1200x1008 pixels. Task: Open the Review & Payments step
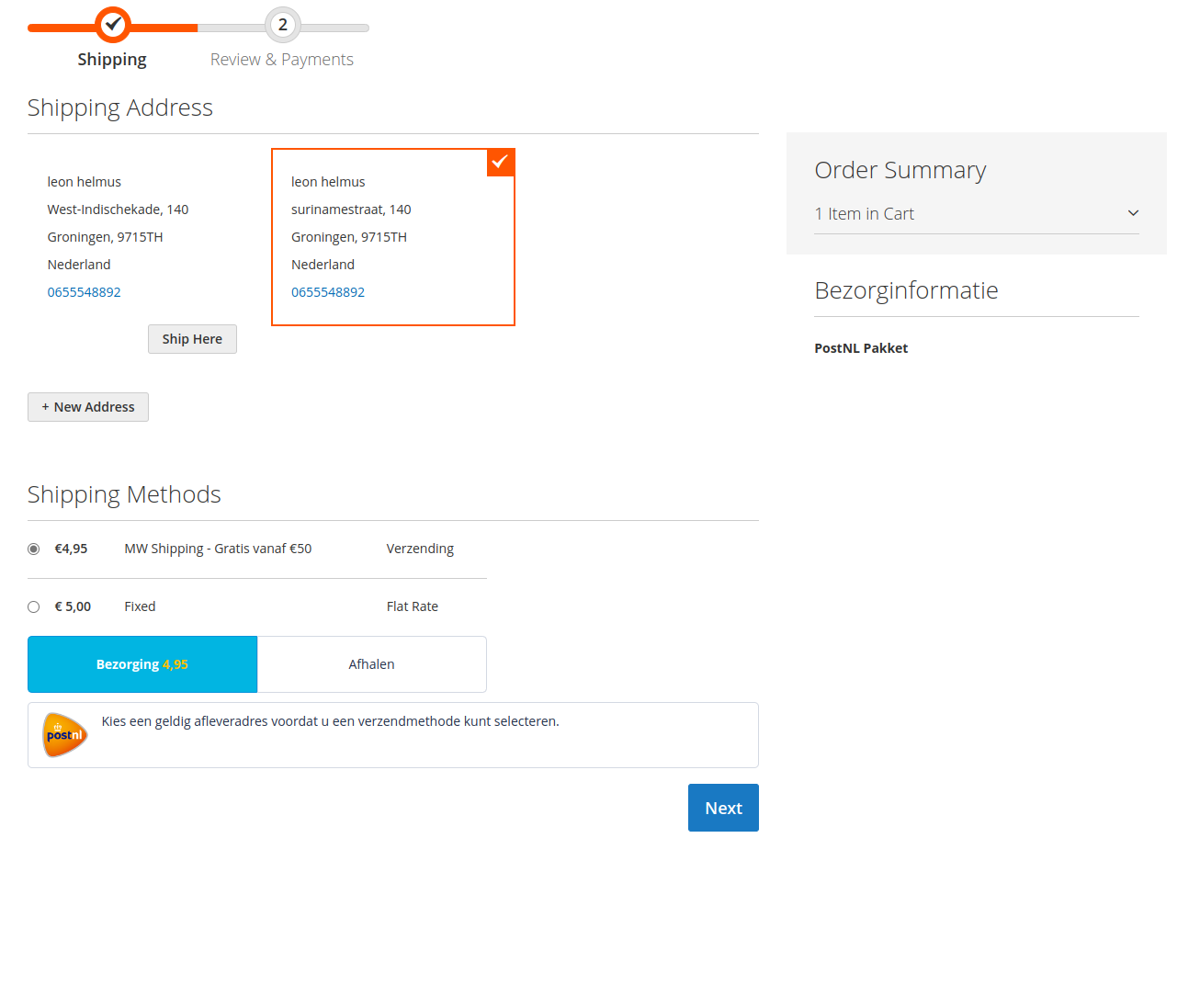281,59
